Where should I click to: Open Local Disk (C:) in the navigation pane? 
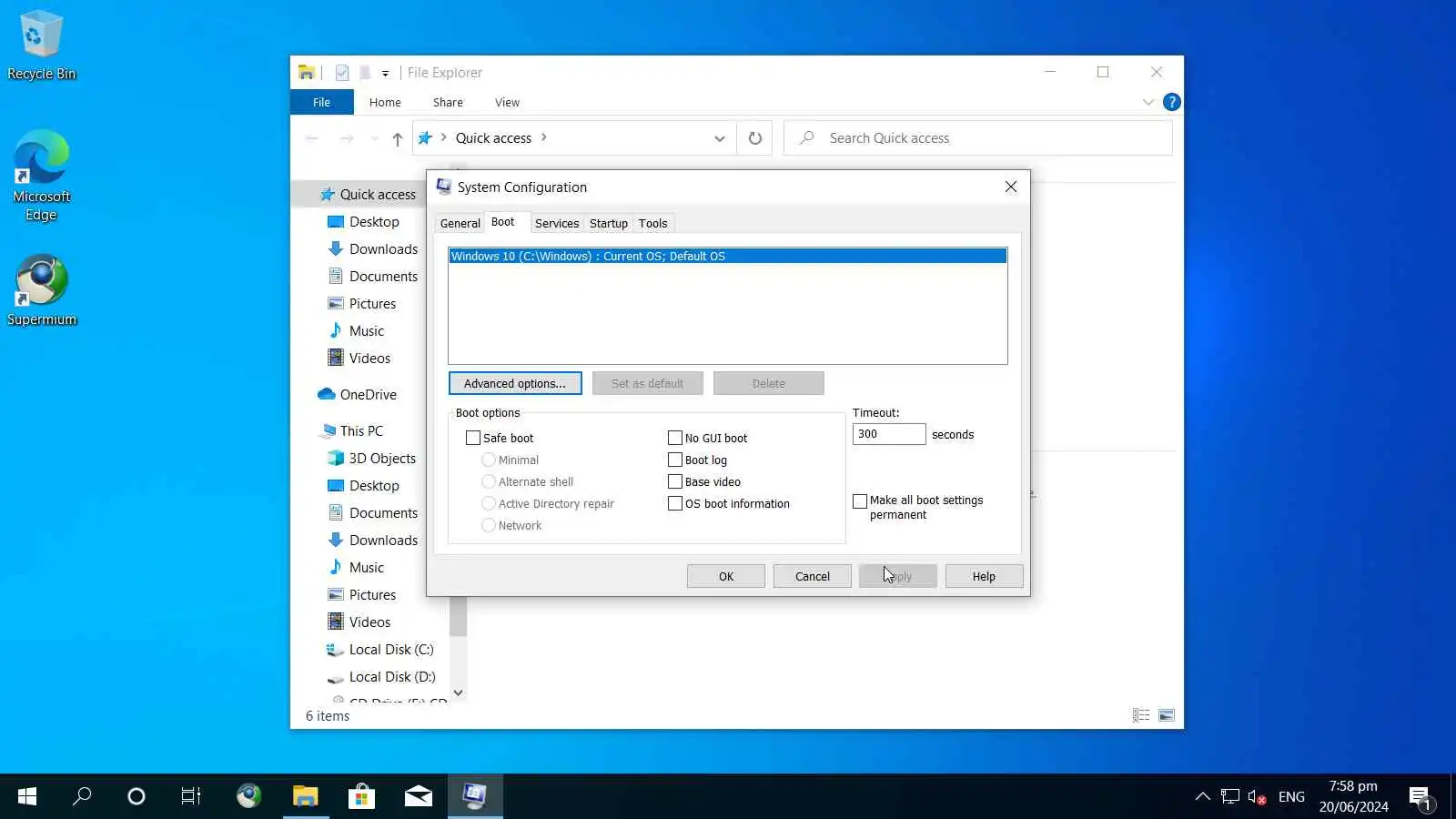click(391, 649)
